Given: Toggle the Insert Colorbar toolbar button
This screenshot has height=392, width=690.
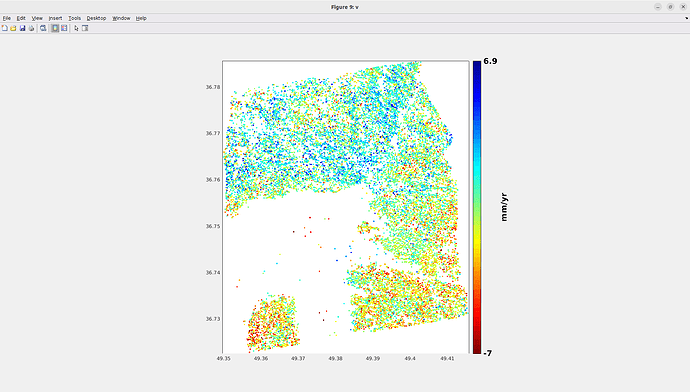Looking at the screenshot, I should (55, 28).
